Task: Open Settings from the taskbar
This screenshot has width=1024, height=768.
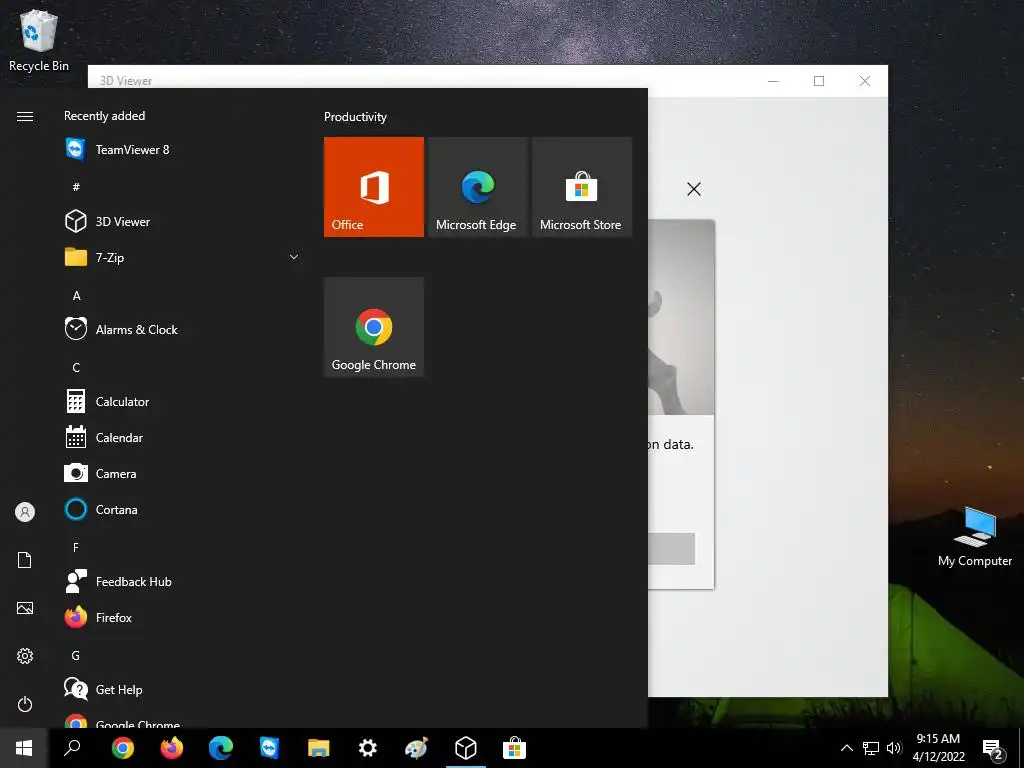Action: [x=368, y=748]
